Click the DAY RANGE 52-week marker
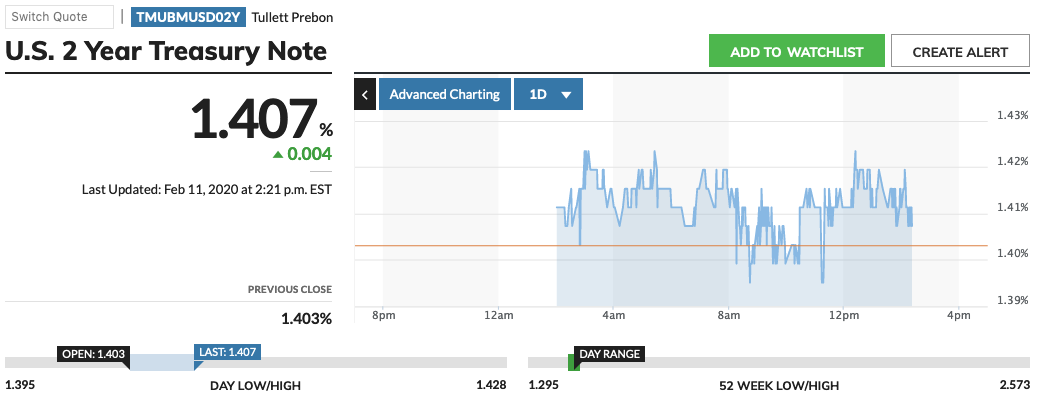This screenshot has width=1047, height=406. tap(607, 353)
